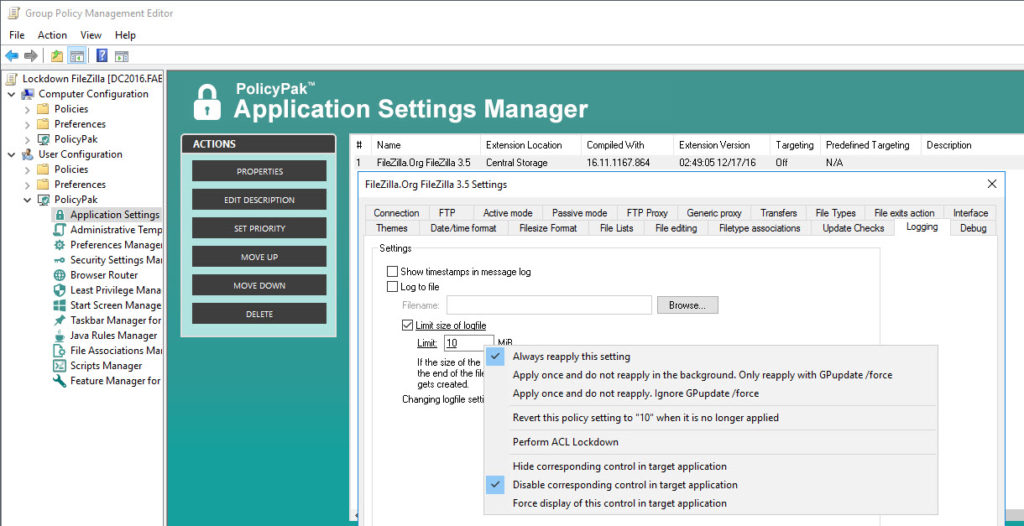Click PolicyPak icon under User Configuration
The image size is (1024, 526).
tap(44, 200)
